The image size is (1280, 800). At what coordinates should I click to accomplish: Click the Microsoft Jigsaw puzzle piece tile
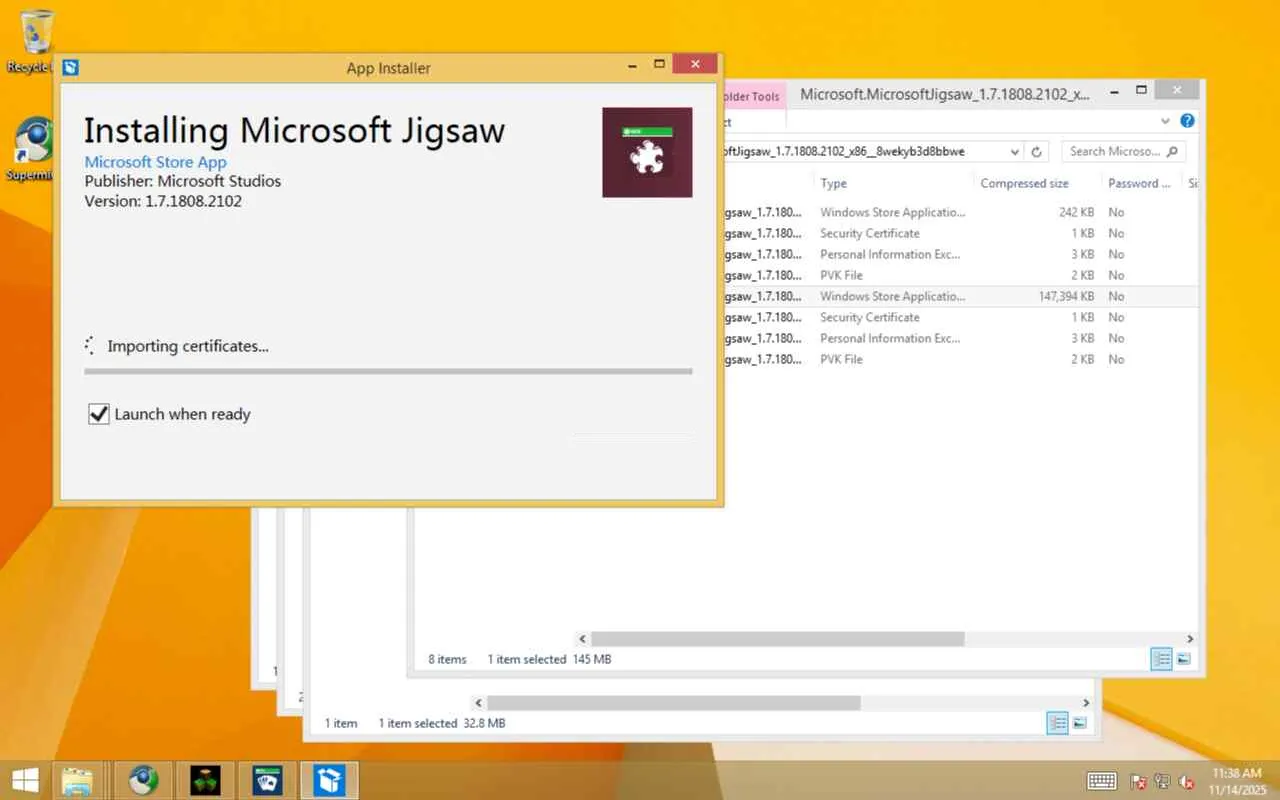[x=647, y=152]
